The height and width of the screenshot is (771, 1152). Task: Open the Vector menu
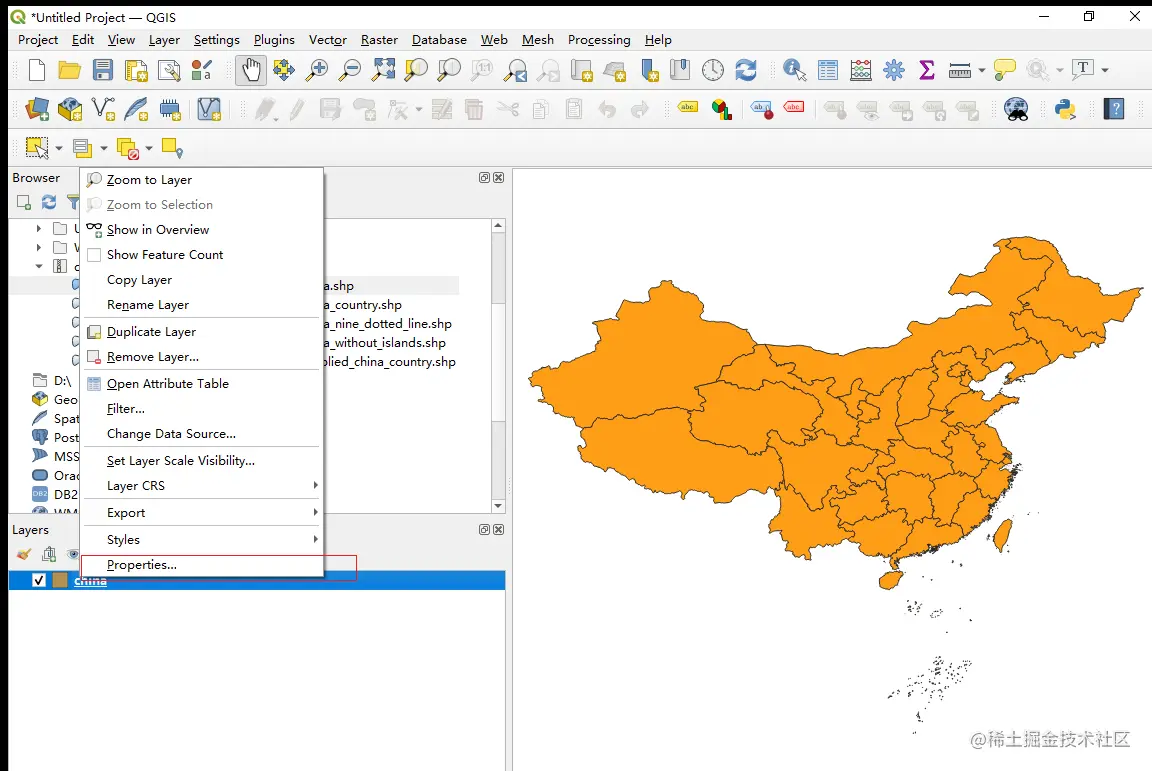[328, 40]
